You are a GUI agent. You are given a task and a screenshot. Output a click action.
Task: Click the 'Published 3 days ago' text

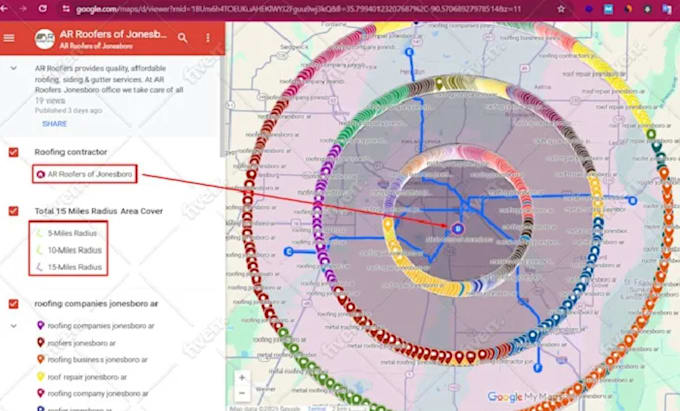point(69,111)
